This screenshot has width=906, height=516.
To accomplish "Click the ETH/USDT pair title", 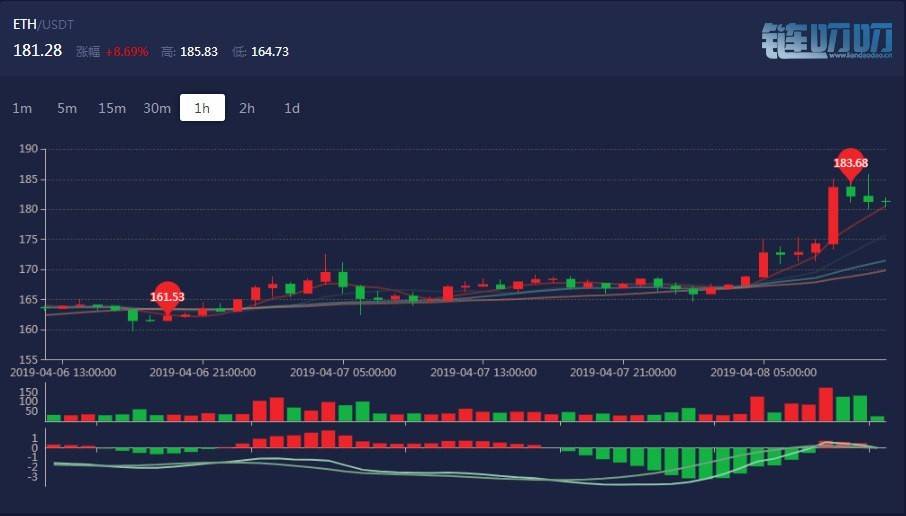I will coord(43,24).
